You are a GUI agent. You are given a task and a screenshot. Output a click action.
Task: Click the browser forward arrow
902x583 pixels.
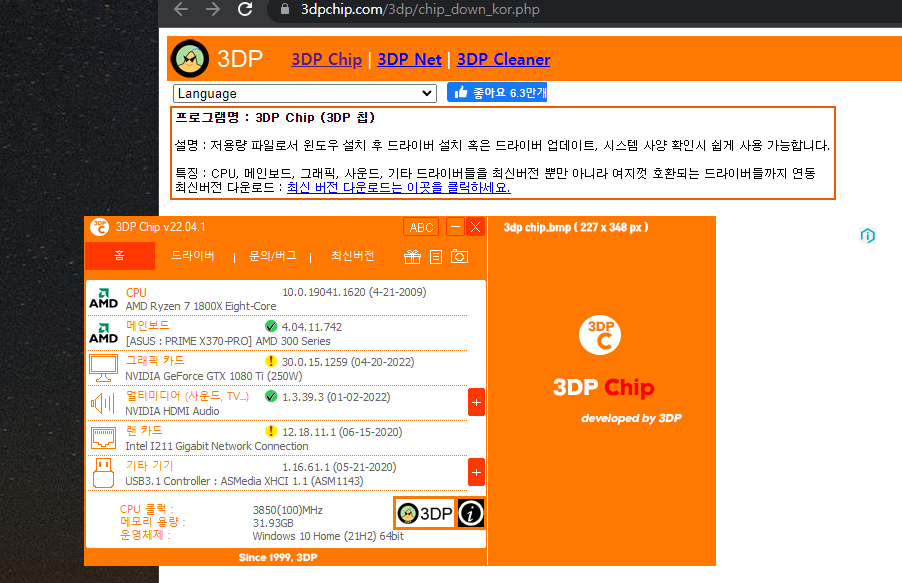pos(213,9)
